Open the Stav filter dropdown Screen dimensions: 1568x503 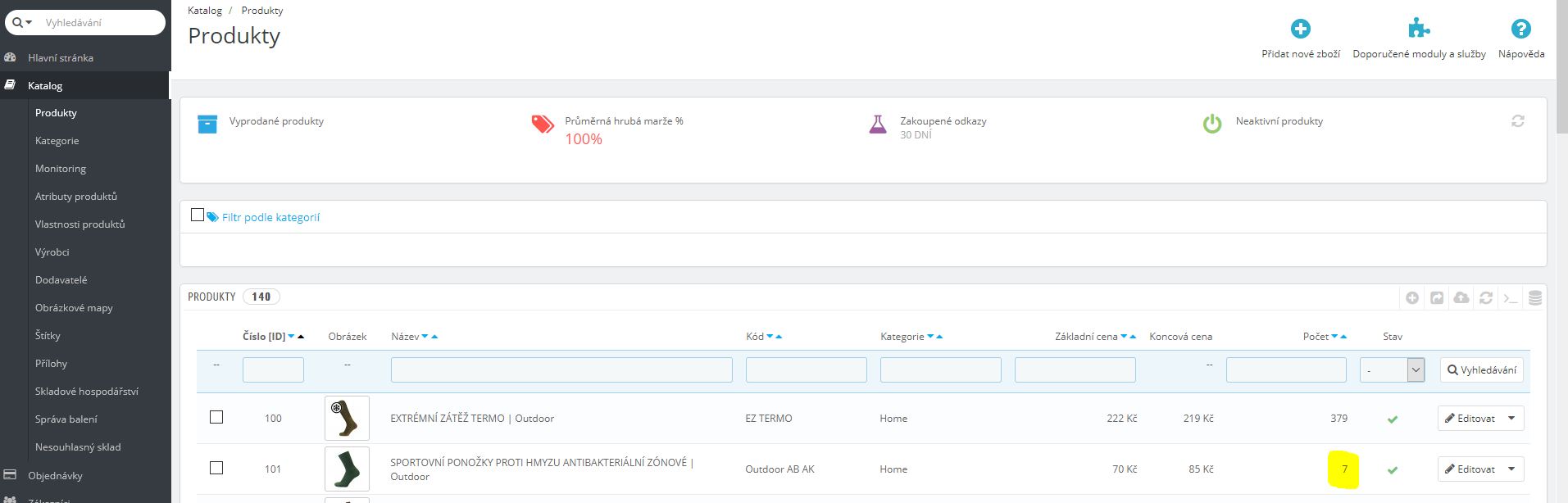[x=1392, y=370]
